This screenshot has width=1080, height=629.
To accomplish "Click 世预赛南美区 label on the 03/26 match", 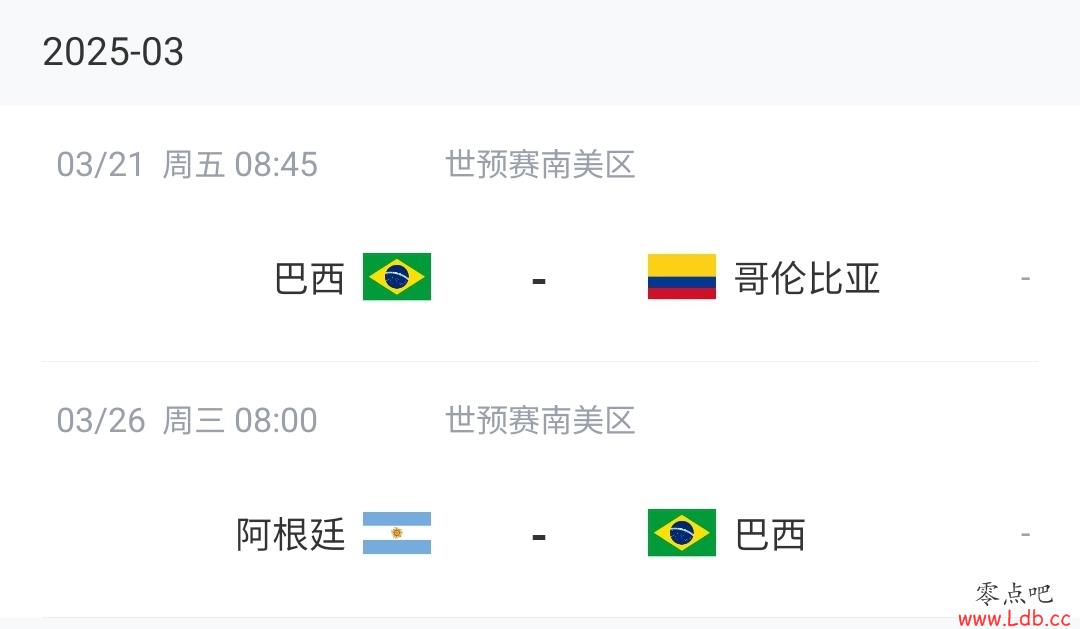I will [540, 420].
